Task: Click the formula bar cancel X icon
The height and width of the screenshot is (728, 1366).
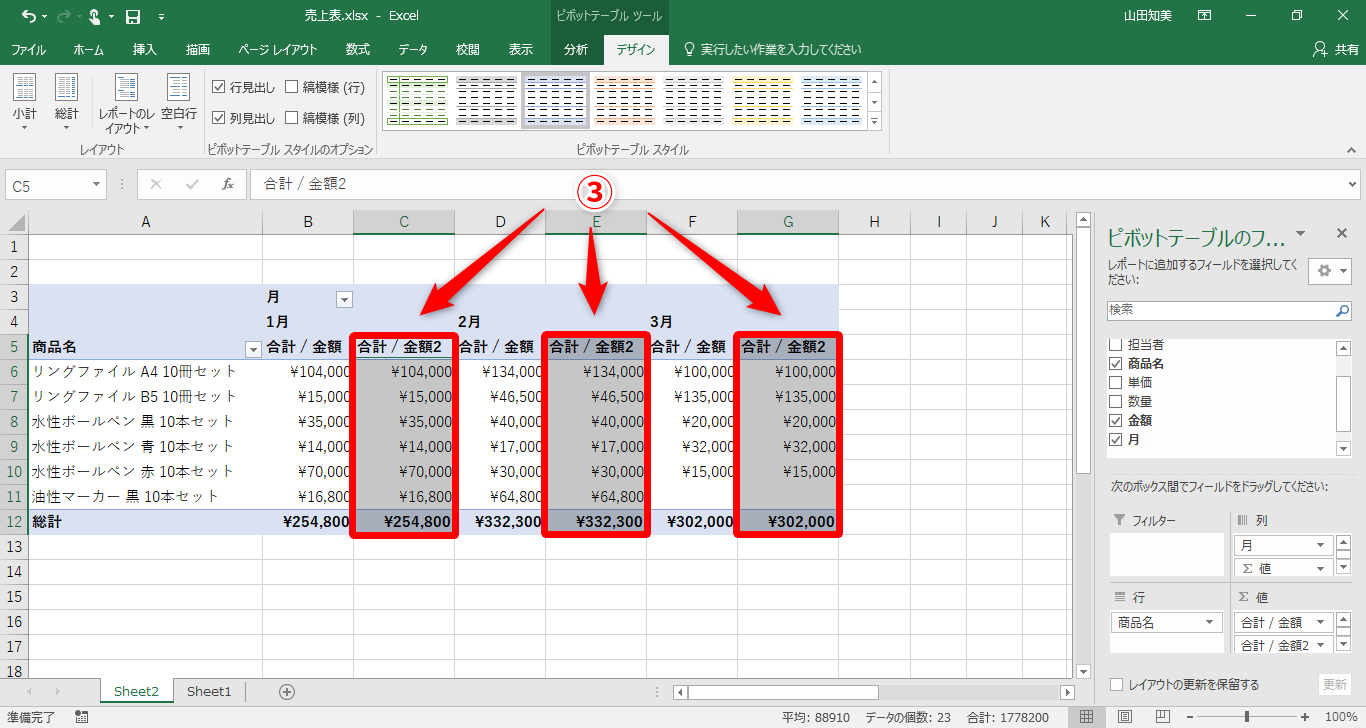Action: 156,185
